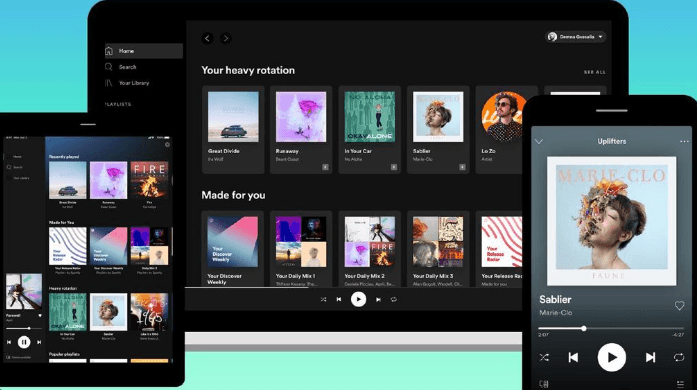This screenshot has height=390, width=697.
Task: Go back with the laptop's left arrow button
Action: pyautogui.click(x=207, y=38)
